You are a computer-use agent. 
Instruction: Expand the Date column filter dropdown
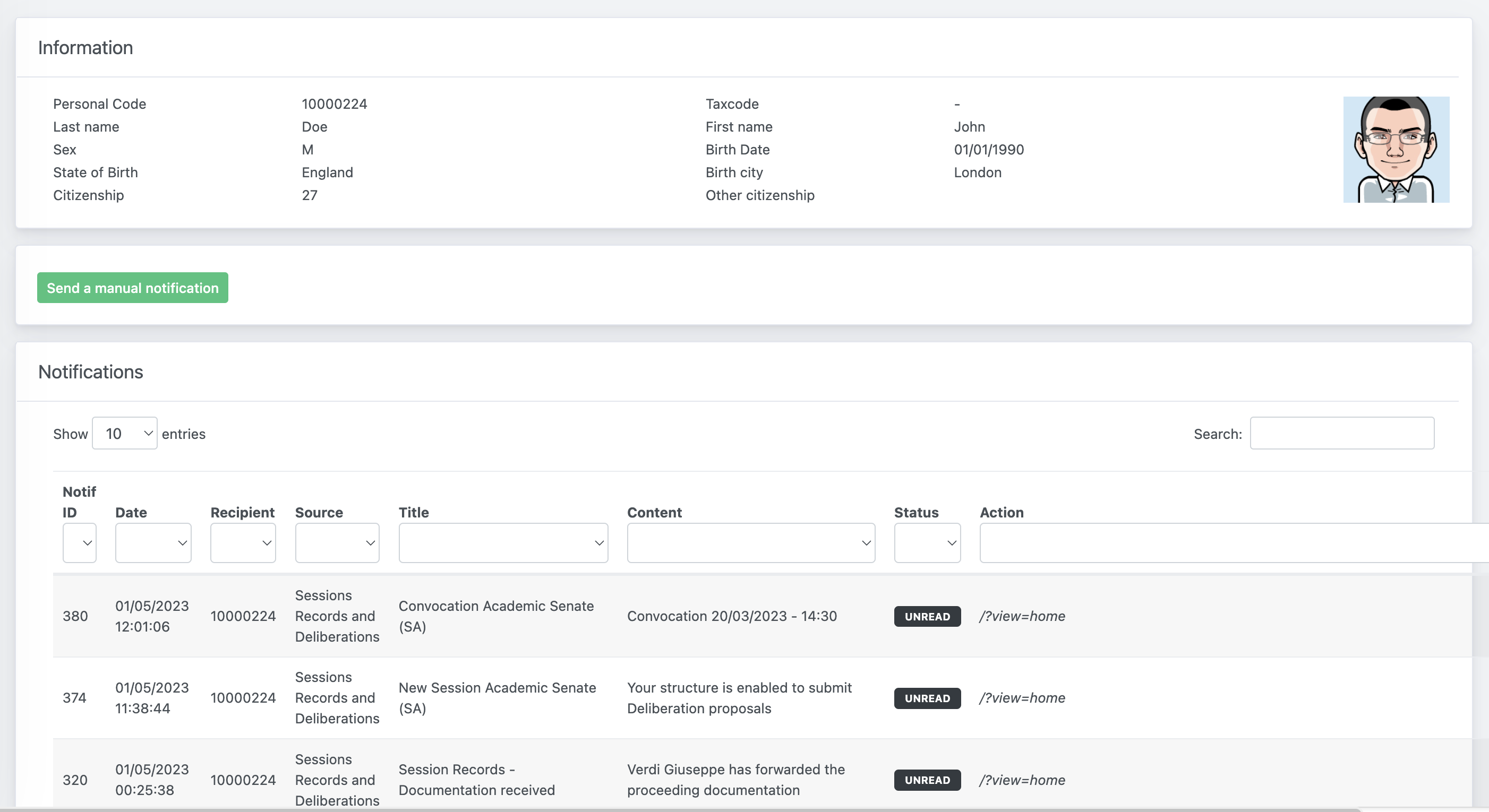(154, 542)
